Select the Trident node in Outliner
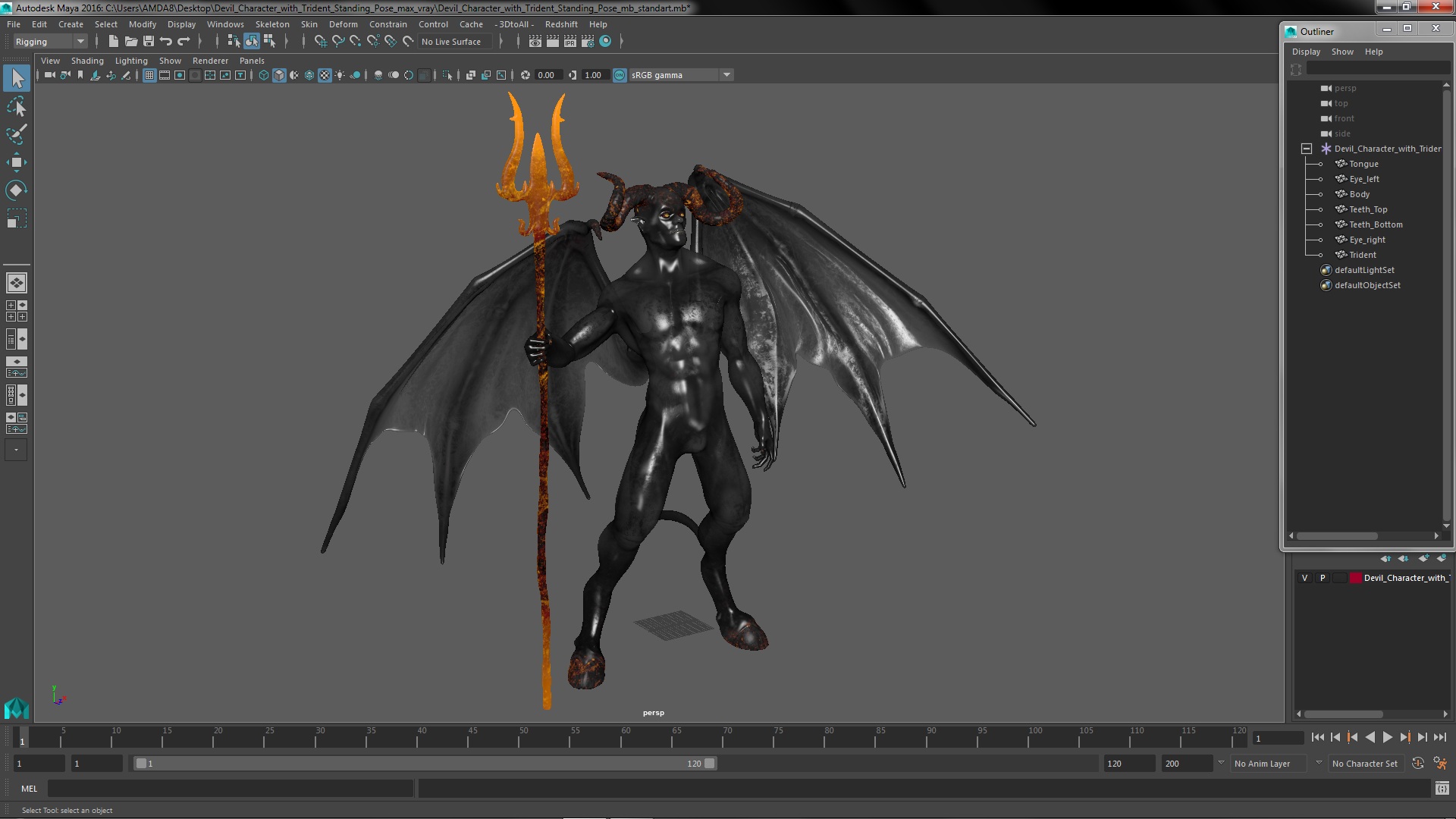The height and width of the screenshot is (819, 1456). tap(1362, 255)
